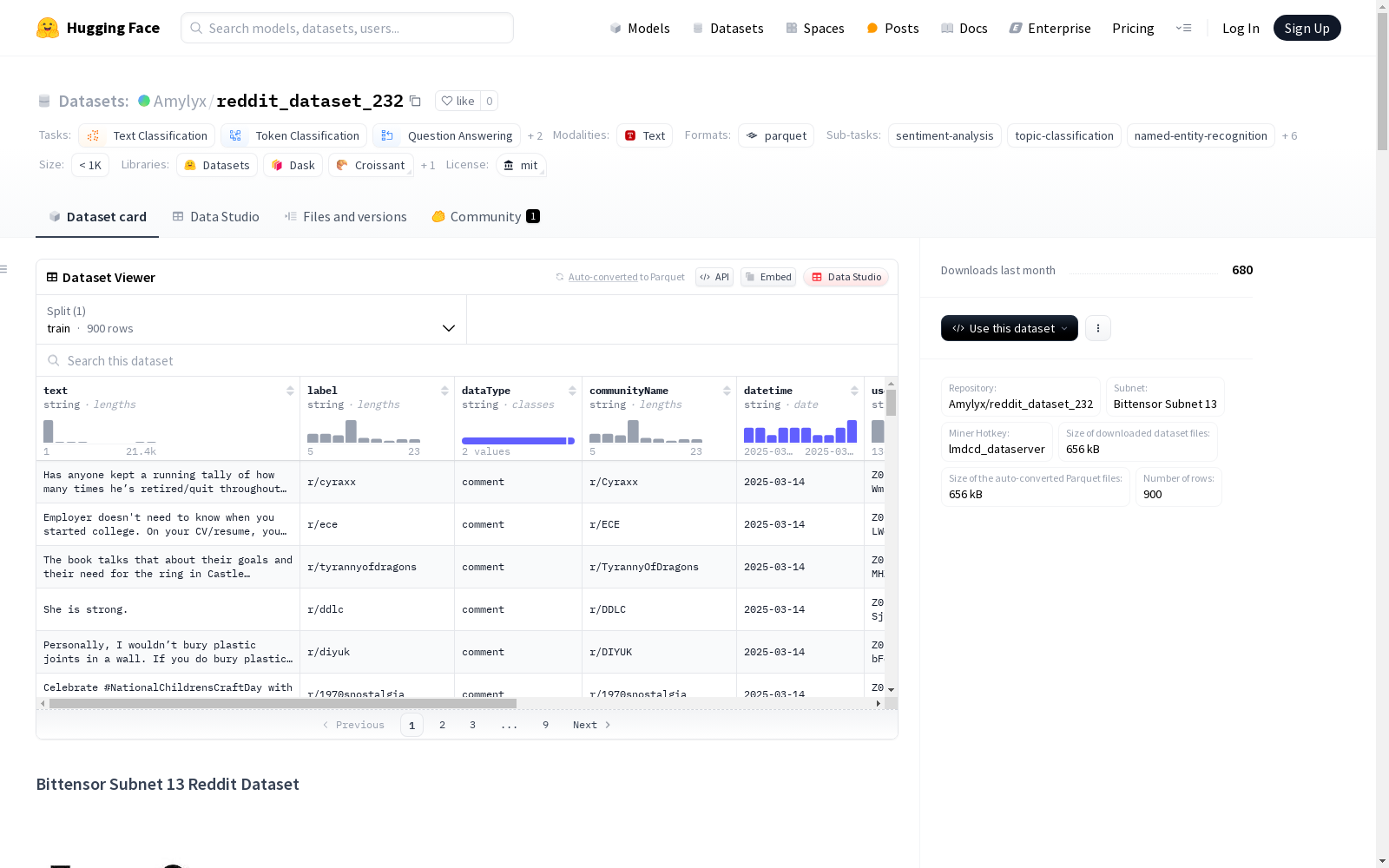Click sort icon on communityName column

[727, 391]
